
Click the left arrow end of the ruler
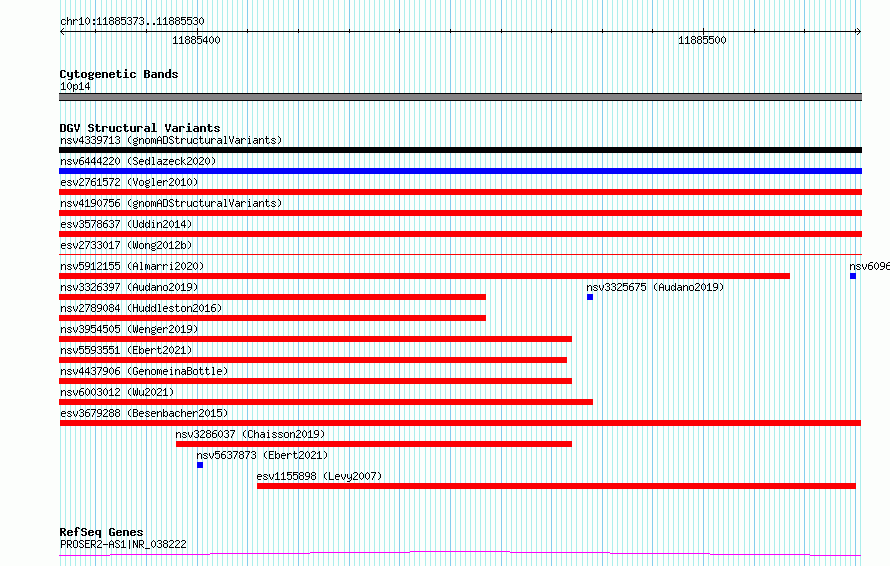62,32
